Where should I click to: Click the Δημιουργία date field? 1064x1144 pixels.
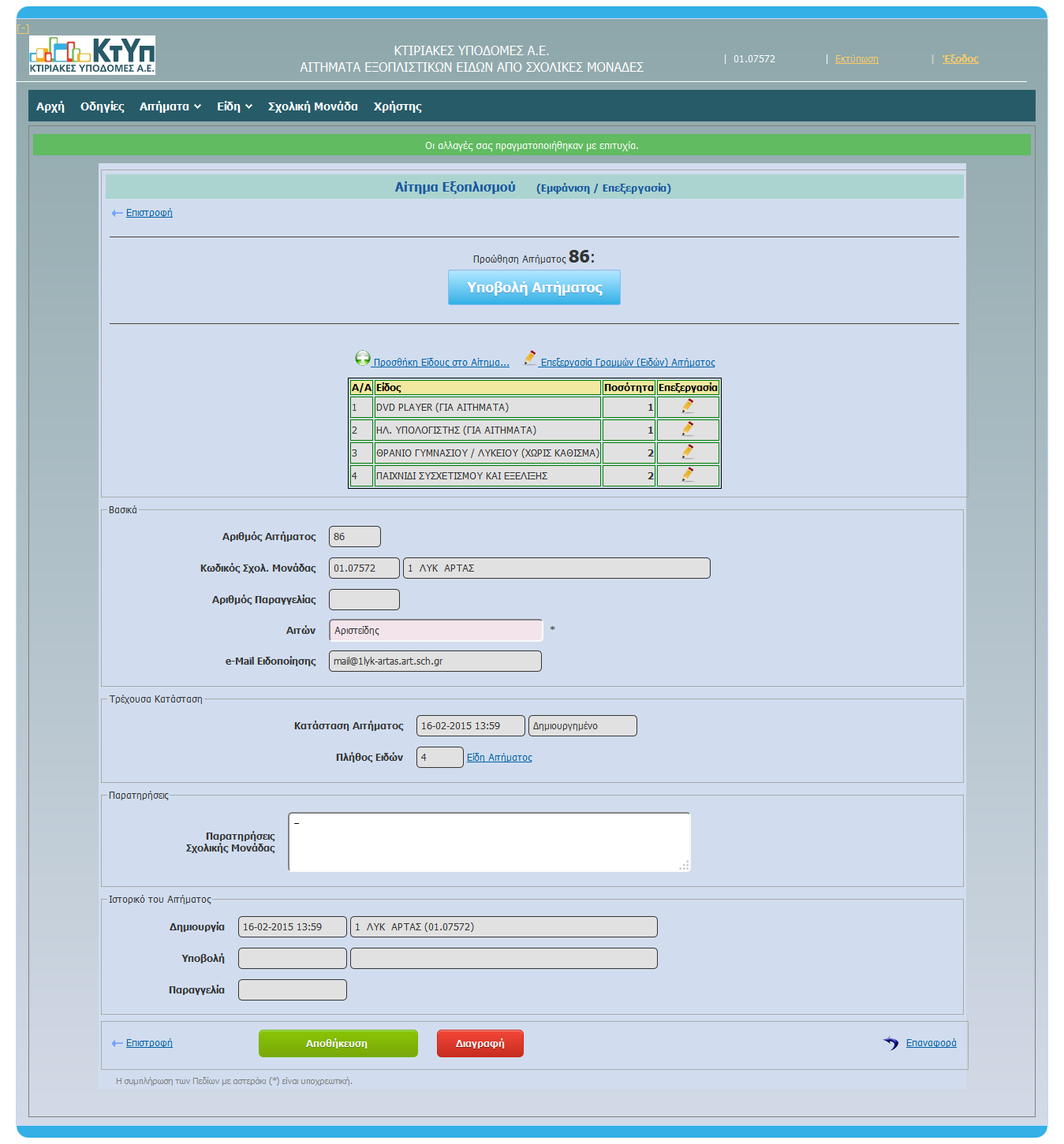click(x=293, y=926)
